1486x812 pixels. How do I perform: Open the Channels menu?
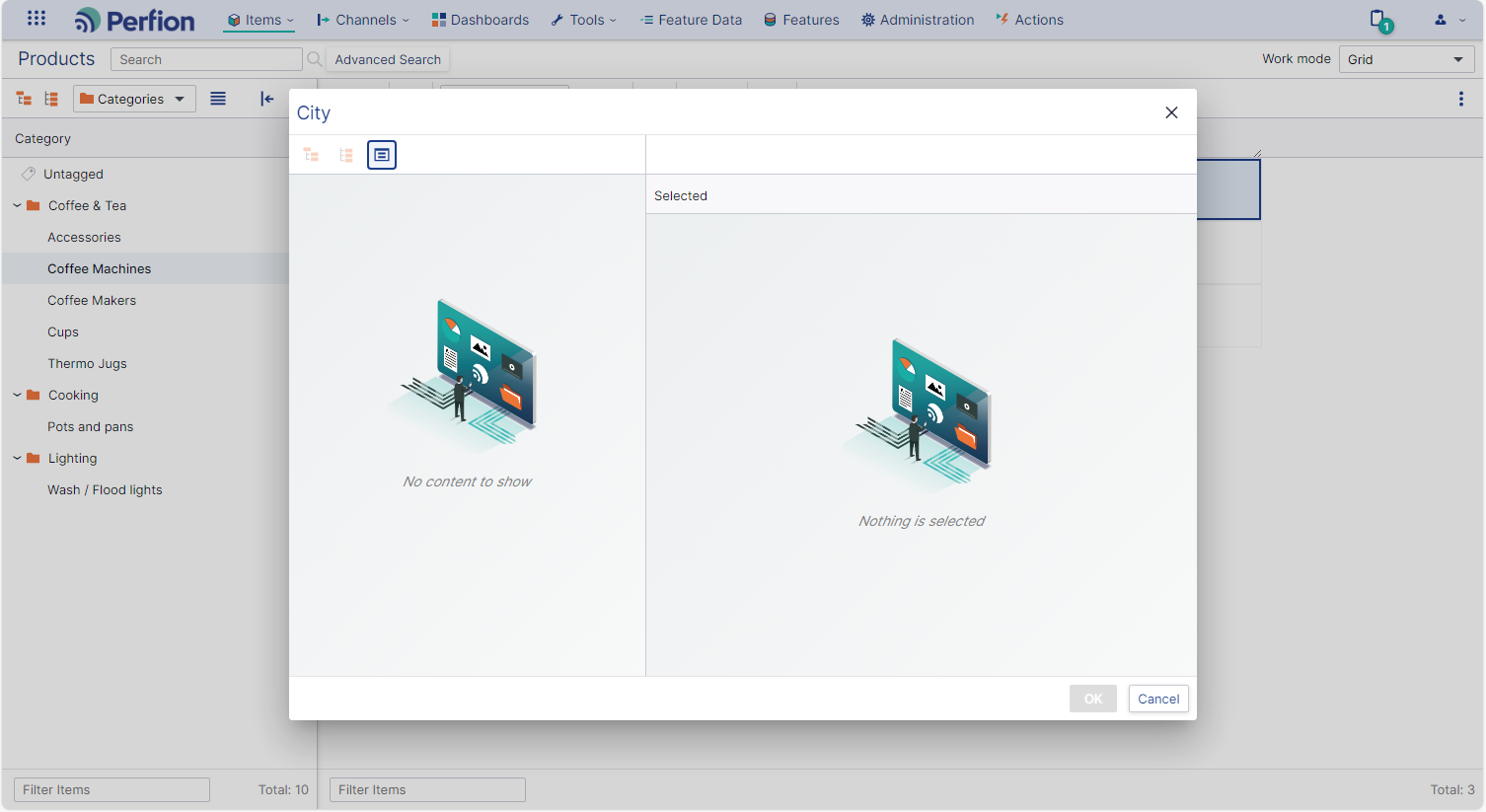[362, 20]
